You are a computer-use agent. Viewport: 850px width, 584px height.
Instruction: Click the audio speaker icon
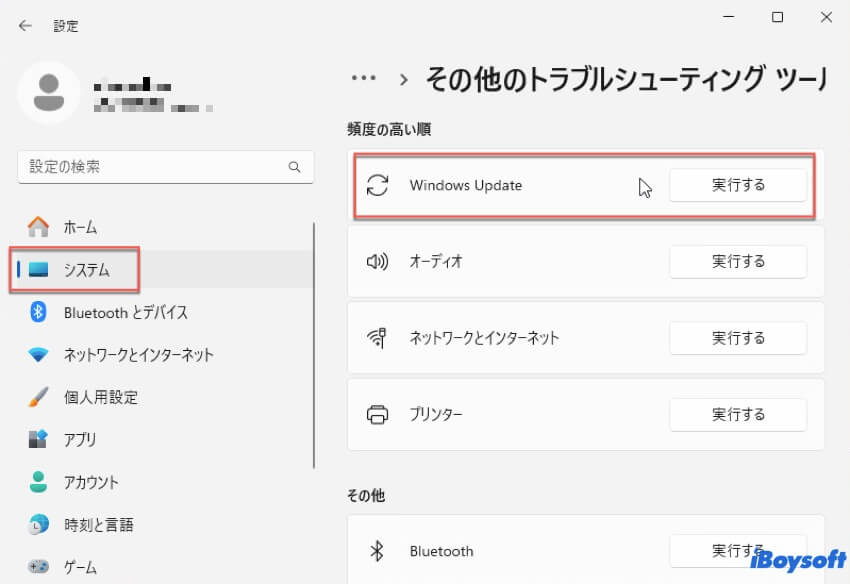point(377,262)
